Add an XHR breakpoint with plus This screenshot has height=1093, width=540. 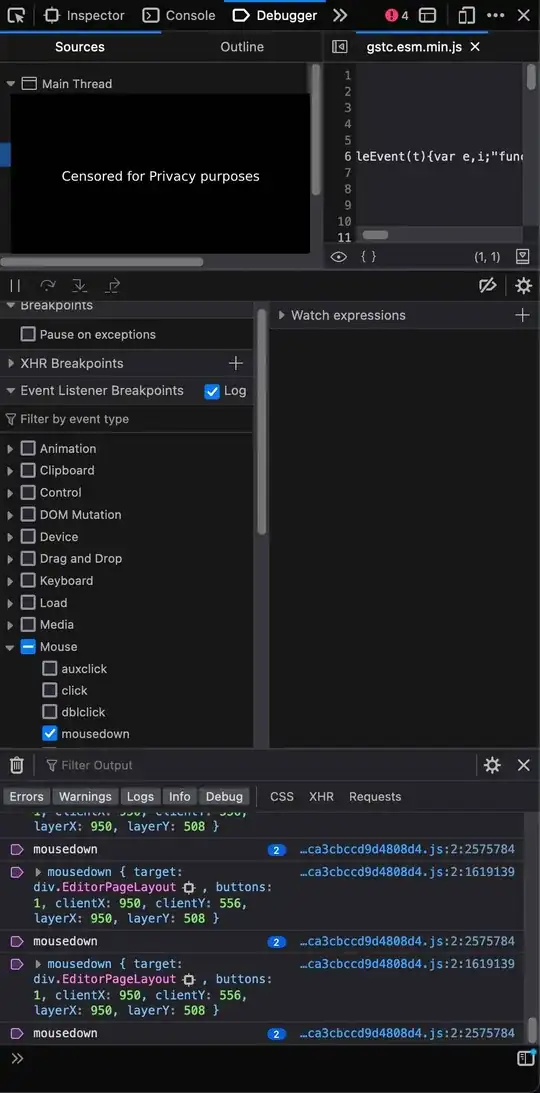(x=236, y=363)
